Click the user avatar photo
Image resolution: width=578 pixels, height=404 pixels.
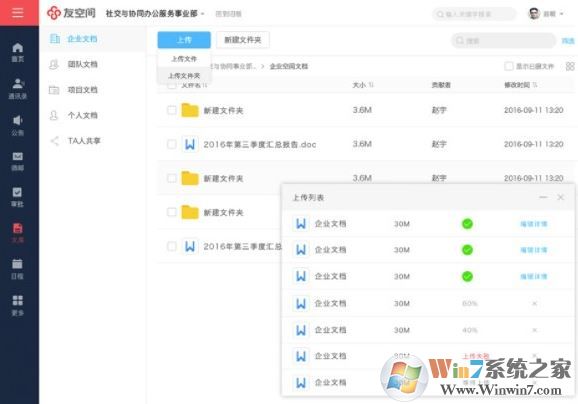click(534, 14)
